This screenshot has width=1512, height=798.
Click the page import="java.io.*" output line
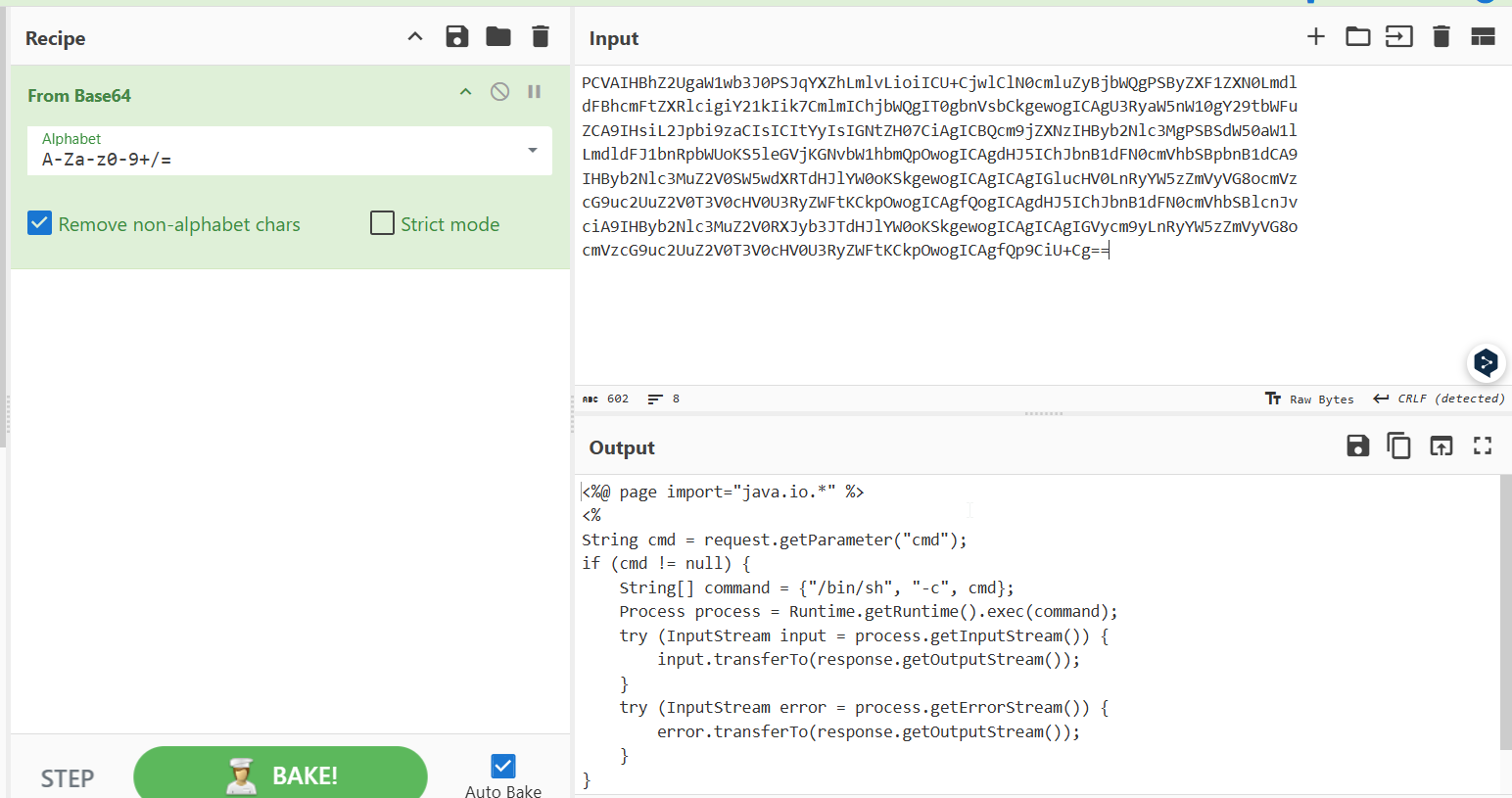[x=723, y=492]
